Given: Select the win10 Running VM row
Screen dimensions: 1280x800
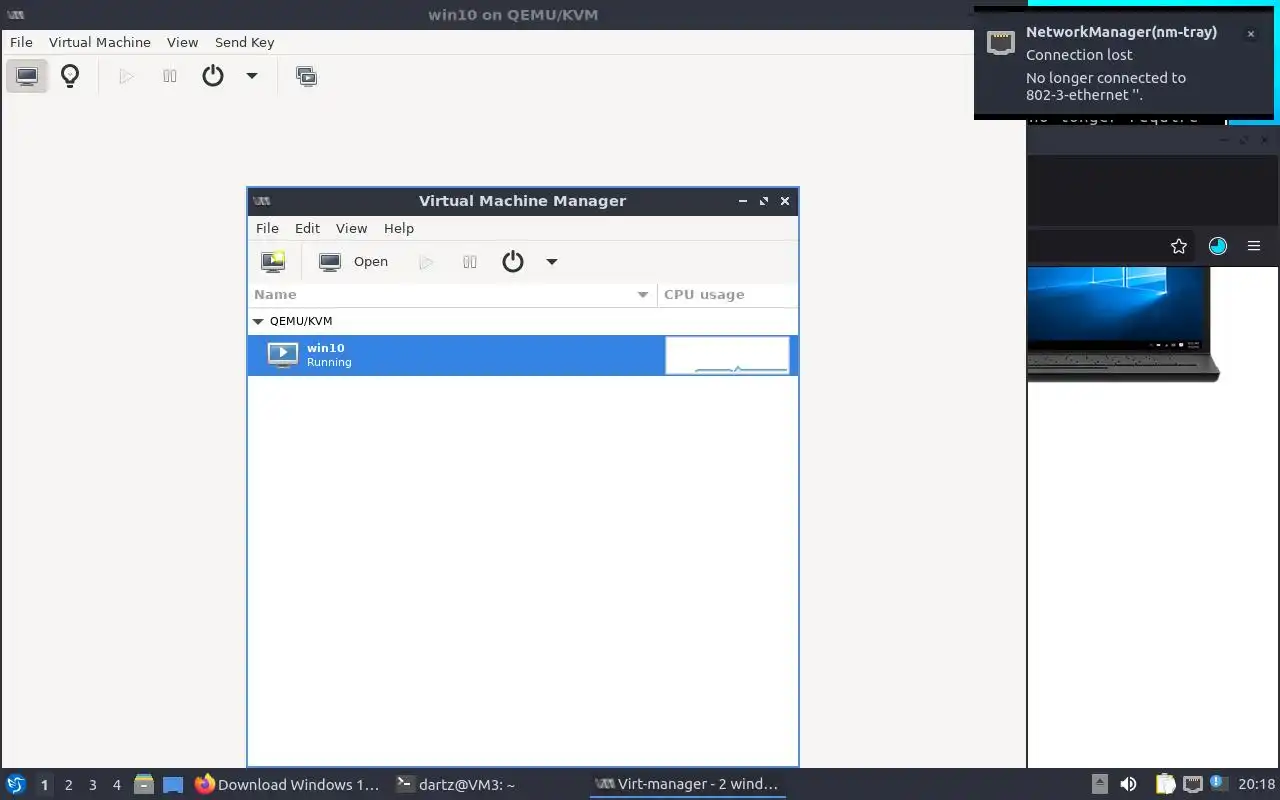Looking at the screenshot, I should click(x=522, y=355).
